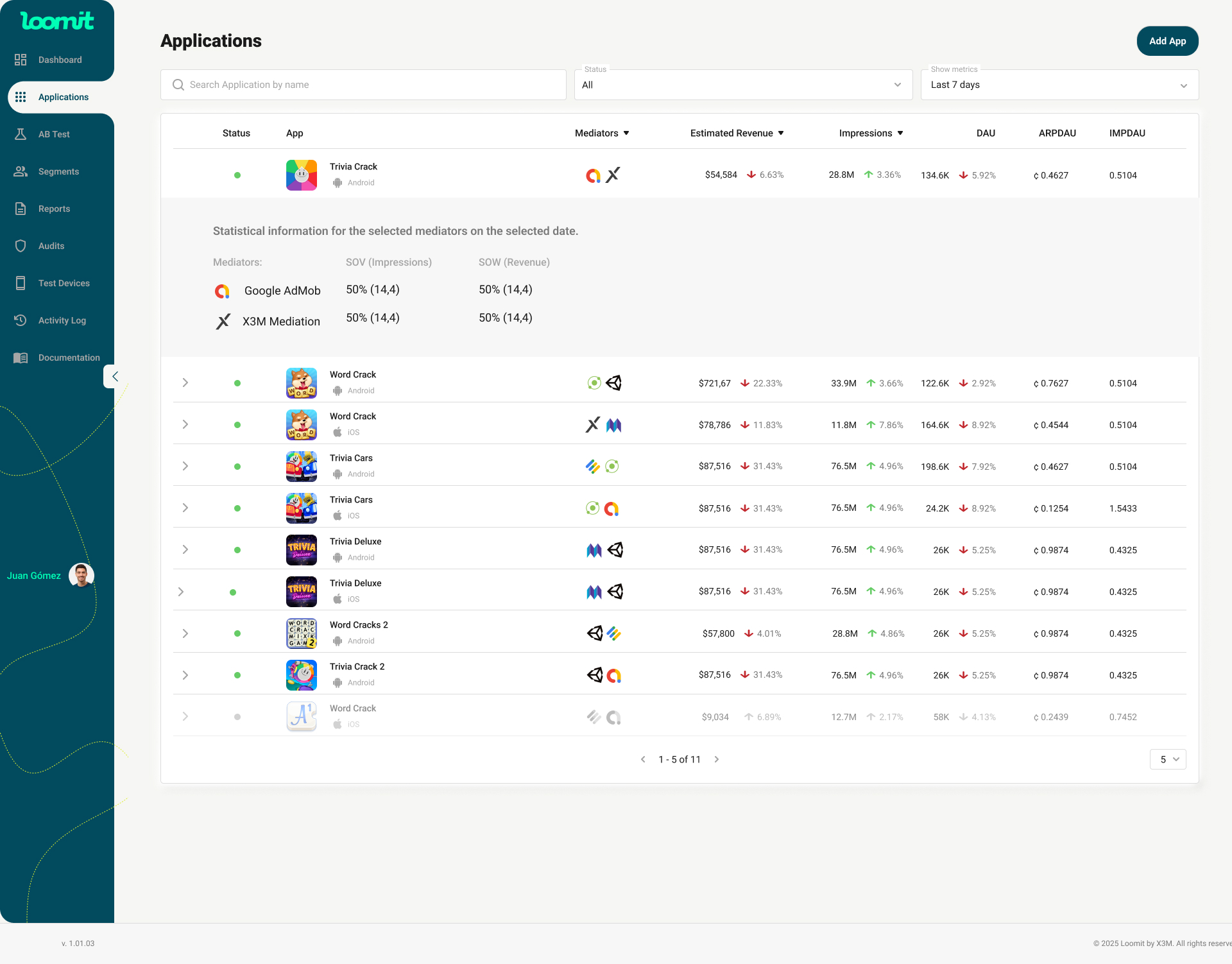
Task: Click the search magnifier icon
Action: tap(178, 85)
